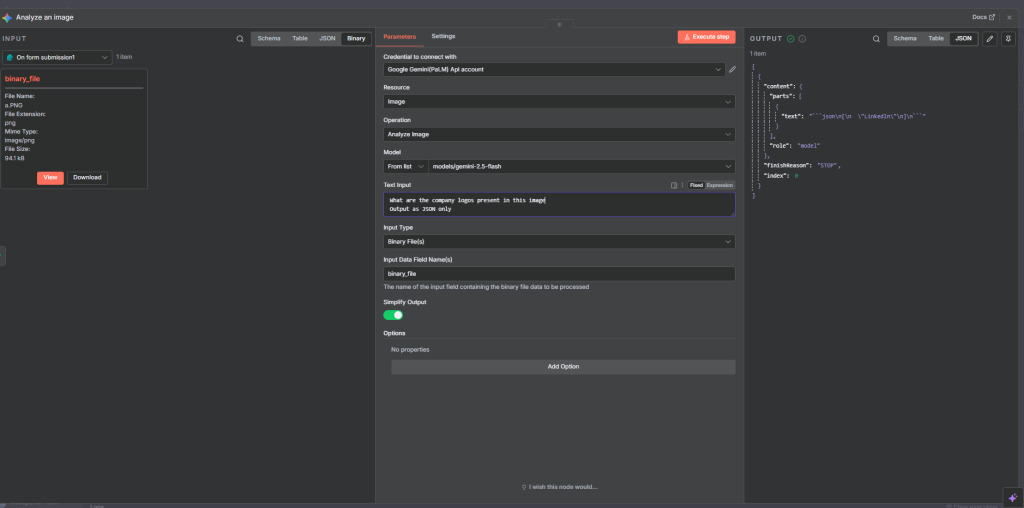Image resolution: width=1024 pixels, height=508 pixels.
Task: Expand the Operation dropdown showing Analyze Image
Action: [559, 133]
